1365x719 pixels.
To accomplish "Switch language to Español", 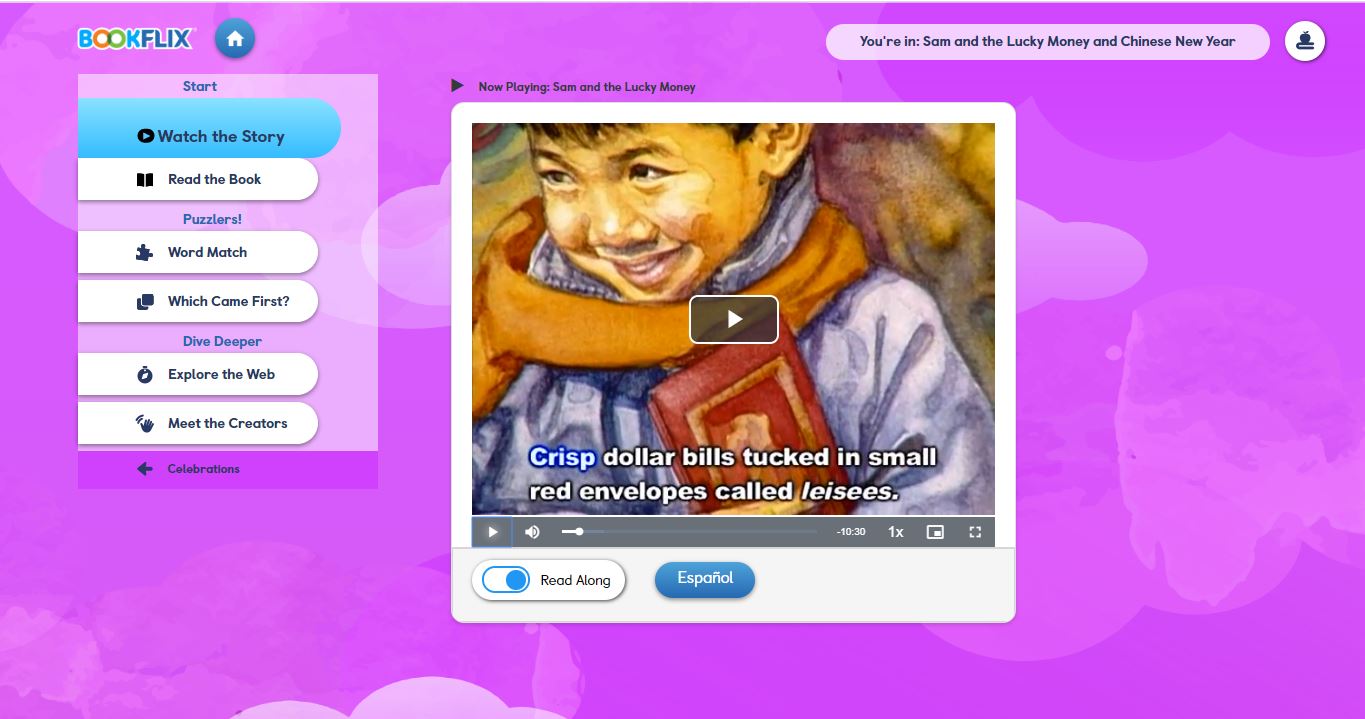I will click(x=705, y=579).
